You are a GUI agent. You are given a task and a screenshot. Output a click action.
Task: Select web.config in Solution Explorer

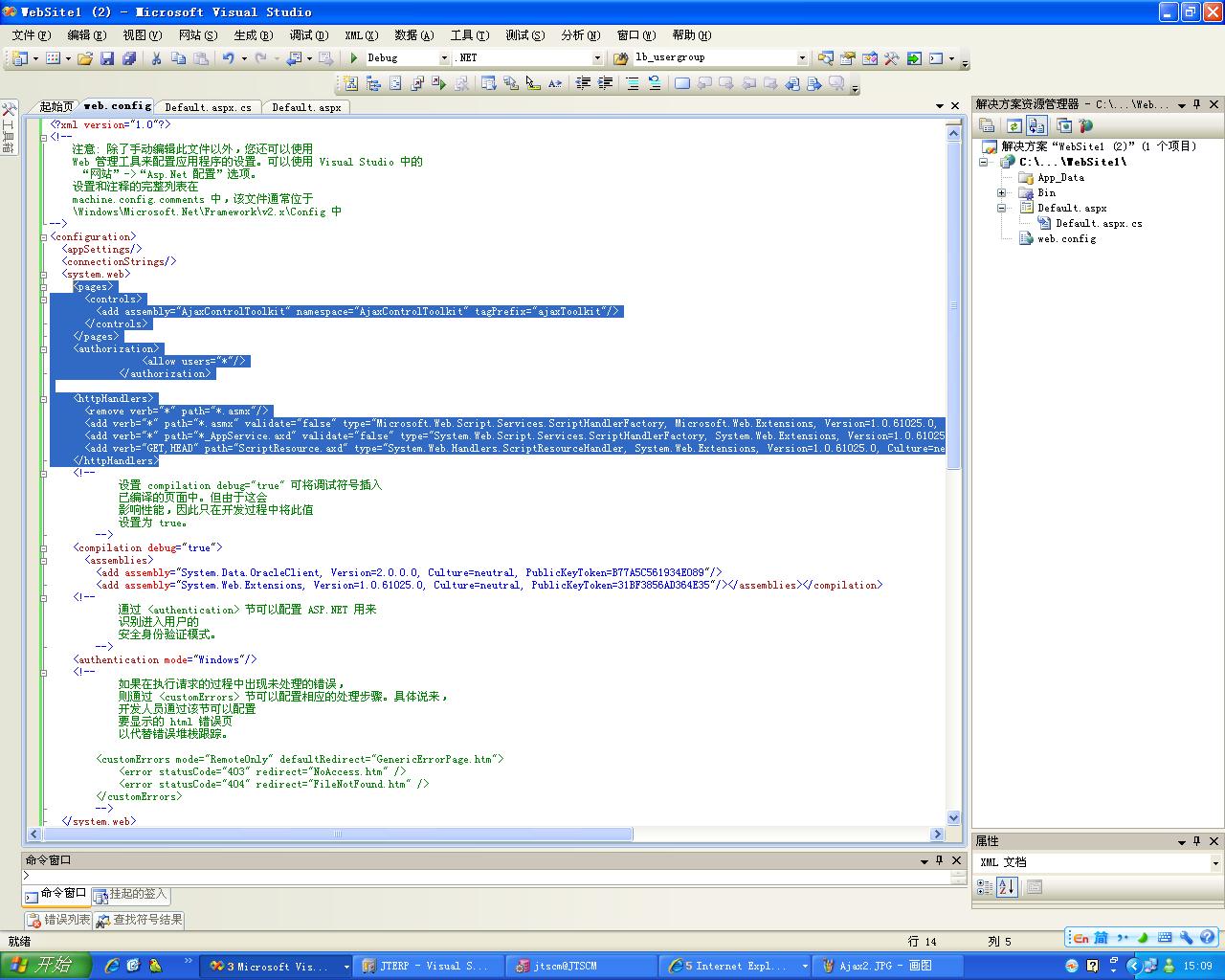coord(1066,238)
